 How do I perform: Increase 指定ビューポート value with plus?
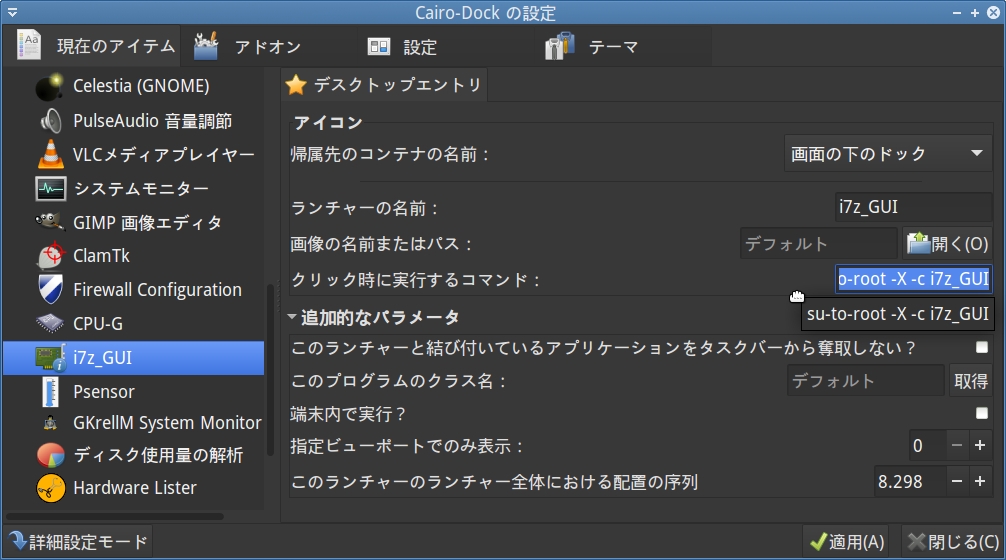[980, 445]
